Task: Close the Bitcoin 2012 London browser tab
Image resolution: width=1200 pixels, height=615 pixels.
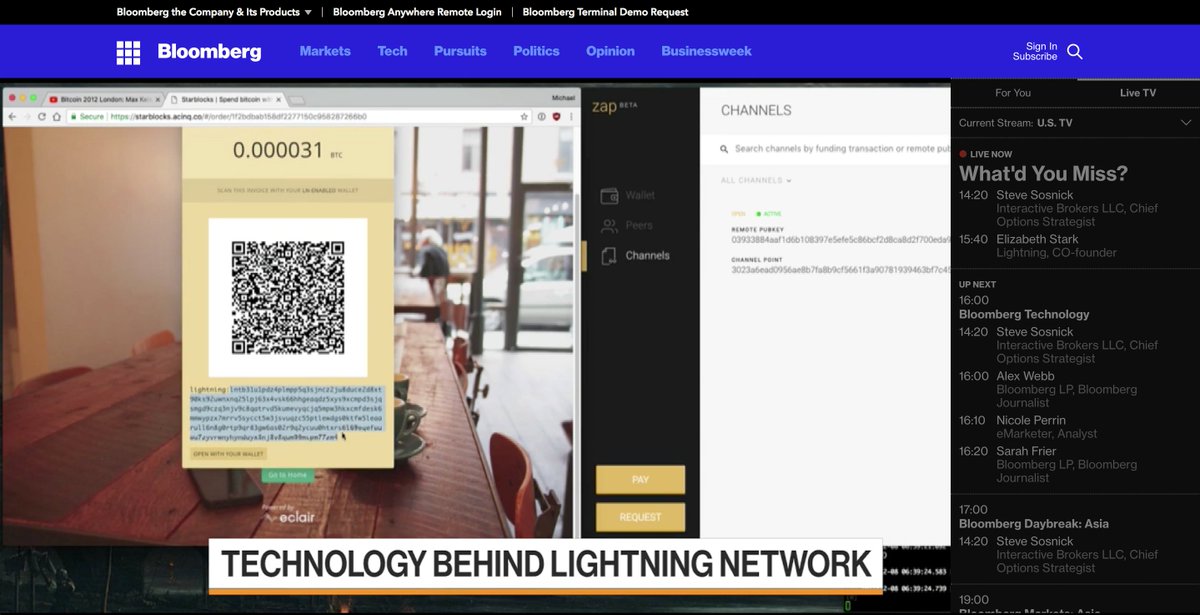Action: [x=158, y=100]
